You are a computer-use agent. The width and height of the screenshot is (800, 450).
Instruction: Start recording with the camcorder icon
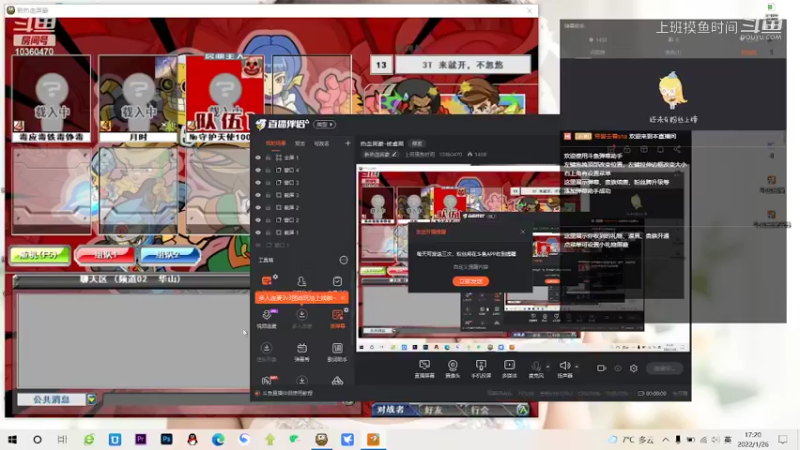602,368
